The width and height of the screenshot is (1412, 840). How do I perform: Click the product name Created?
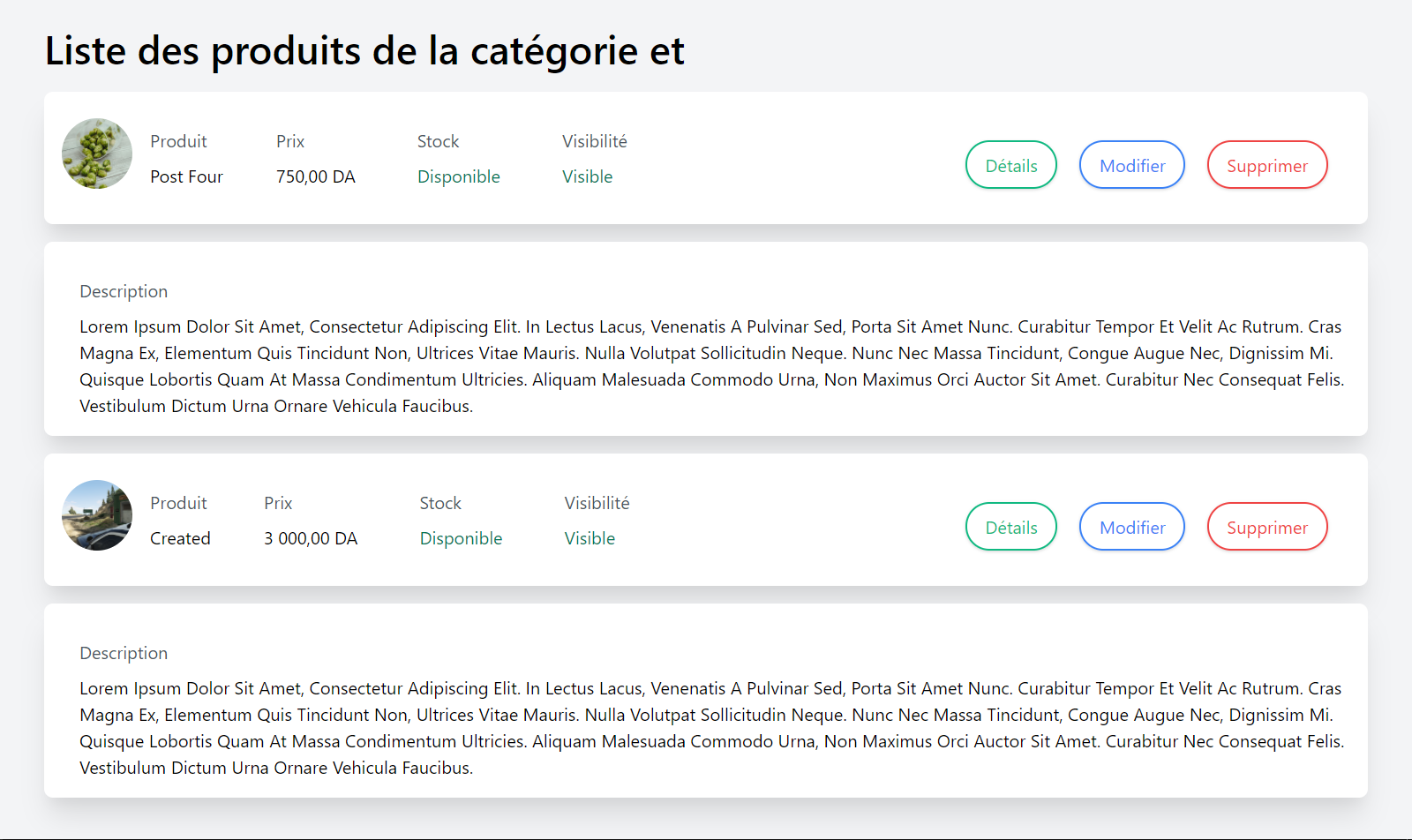click(x=180, y=538)
